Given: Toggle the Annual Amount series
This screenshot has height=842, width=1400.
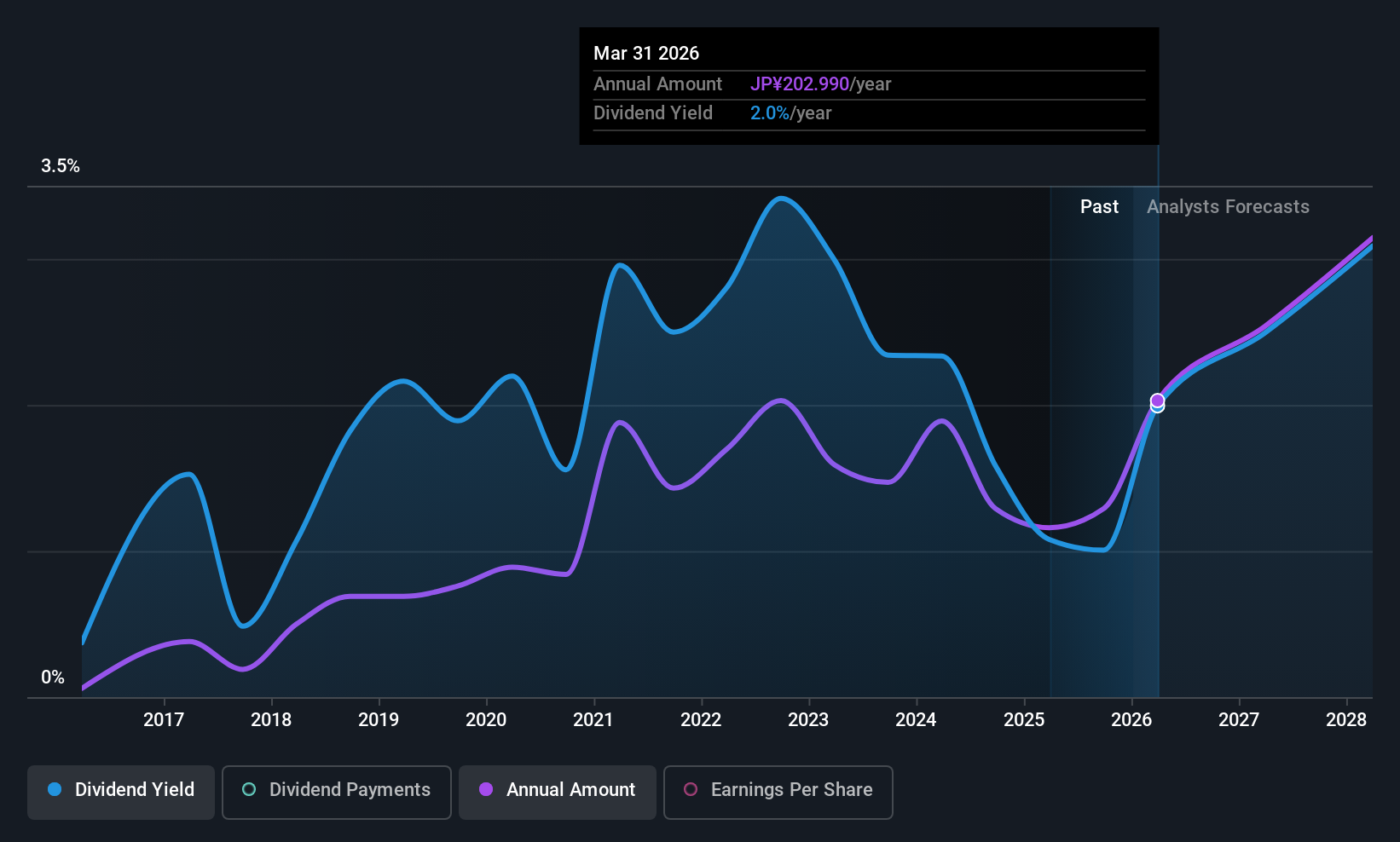Looking at the screenshot, I should click(558, 792).
